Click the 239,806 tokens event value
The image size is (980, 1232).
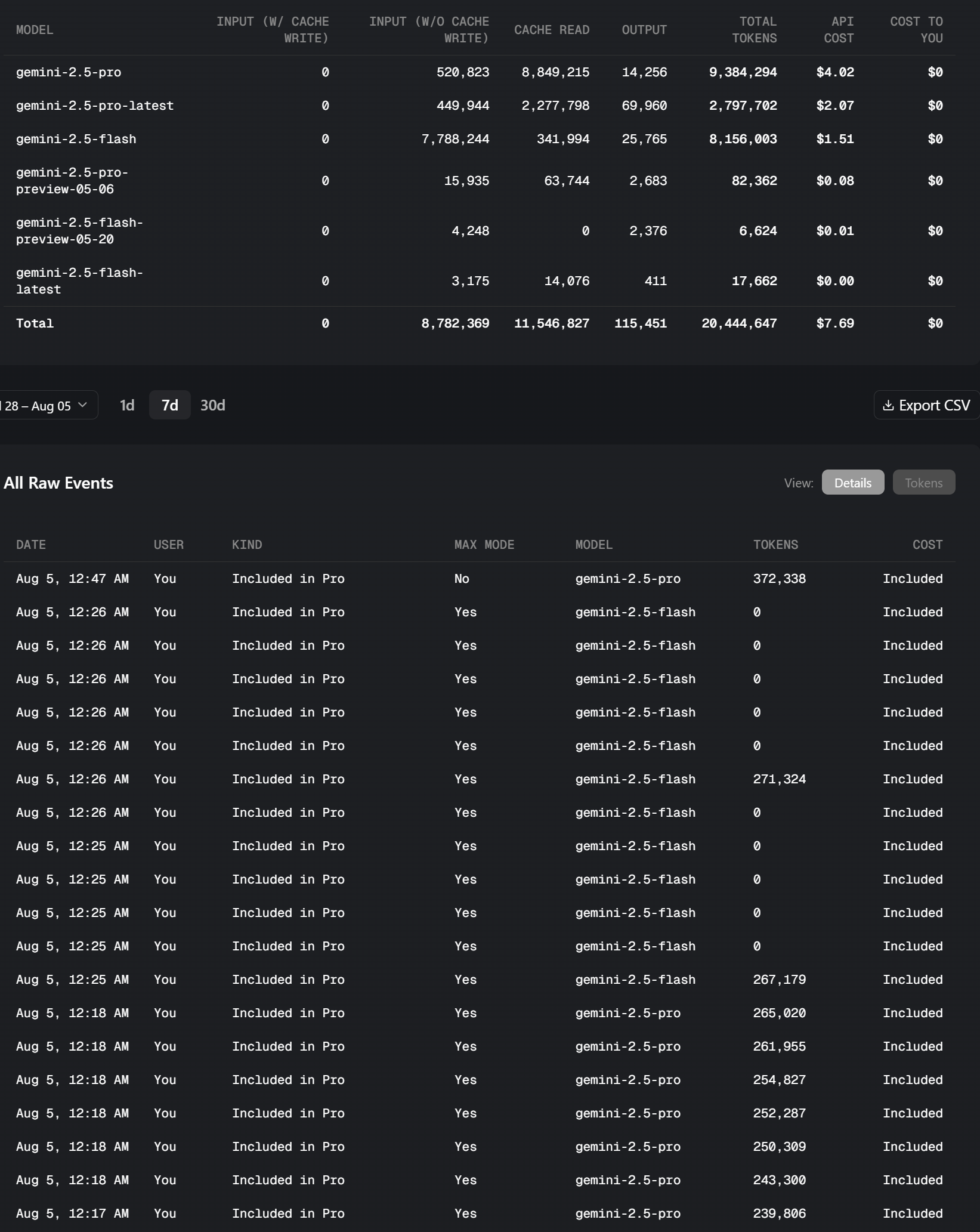point(780,1214)
